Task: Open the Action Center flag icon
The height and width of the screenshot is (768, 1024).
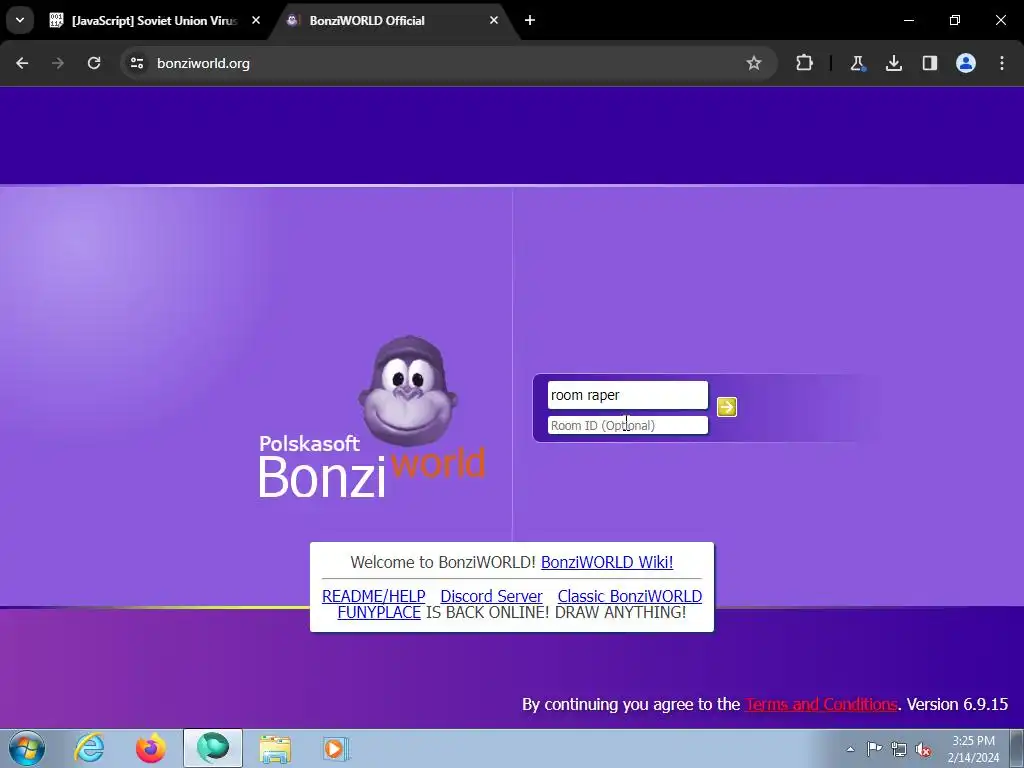Action: [x=874, y=749]
